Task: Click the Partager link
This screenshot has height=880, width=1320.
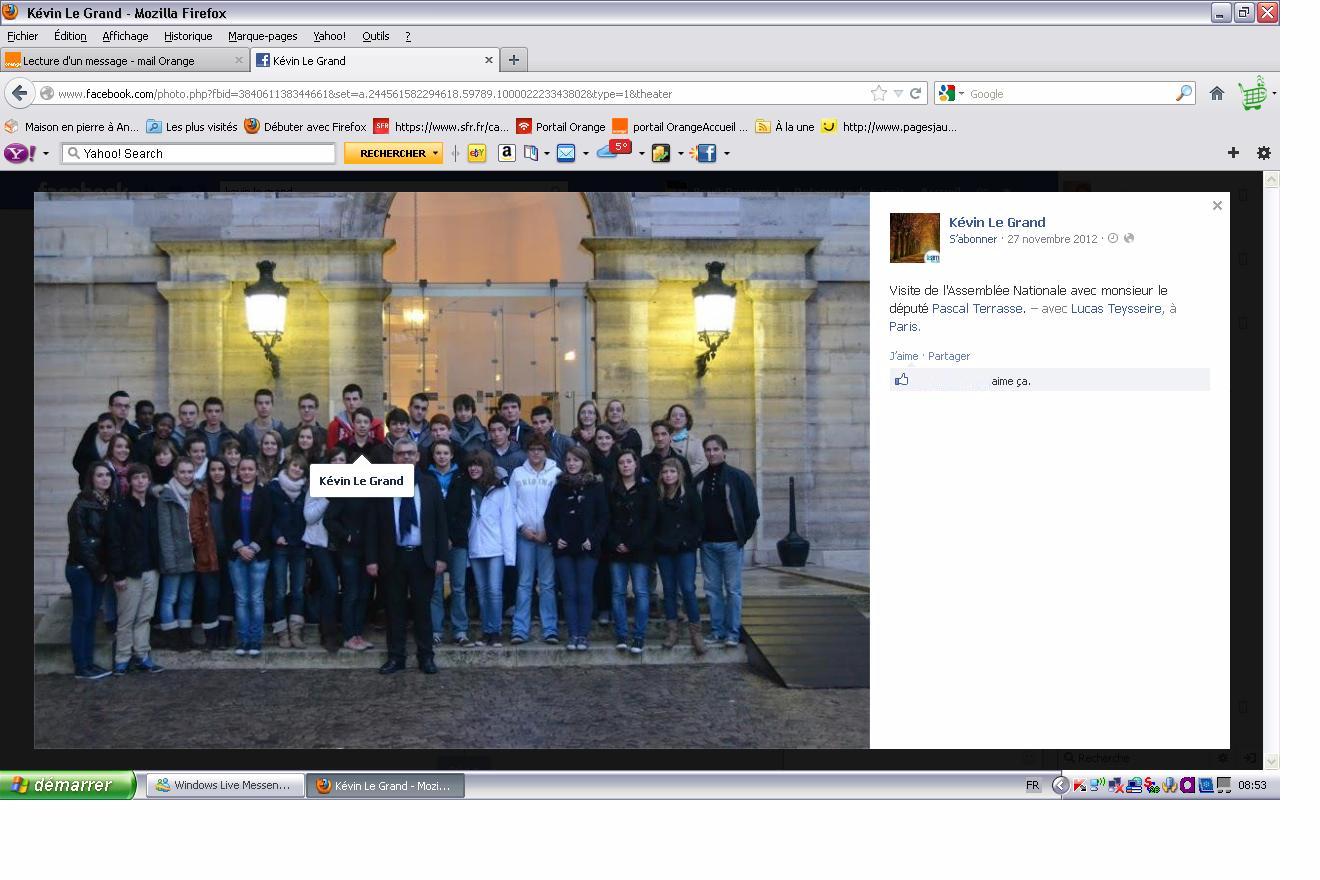Action: 949,356
